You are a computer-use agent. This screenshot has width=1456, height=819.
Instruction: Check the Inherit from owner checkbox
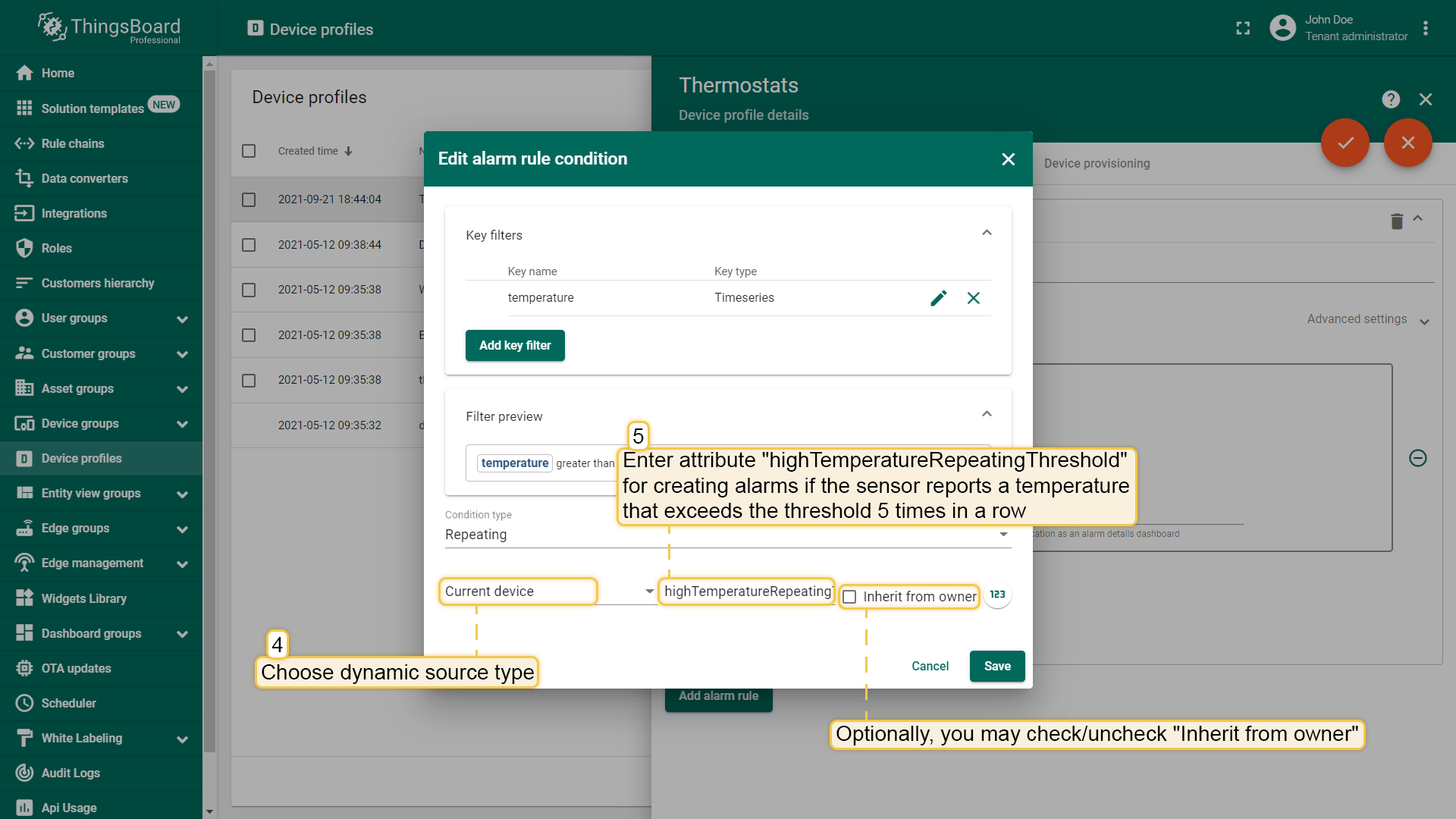850,597
